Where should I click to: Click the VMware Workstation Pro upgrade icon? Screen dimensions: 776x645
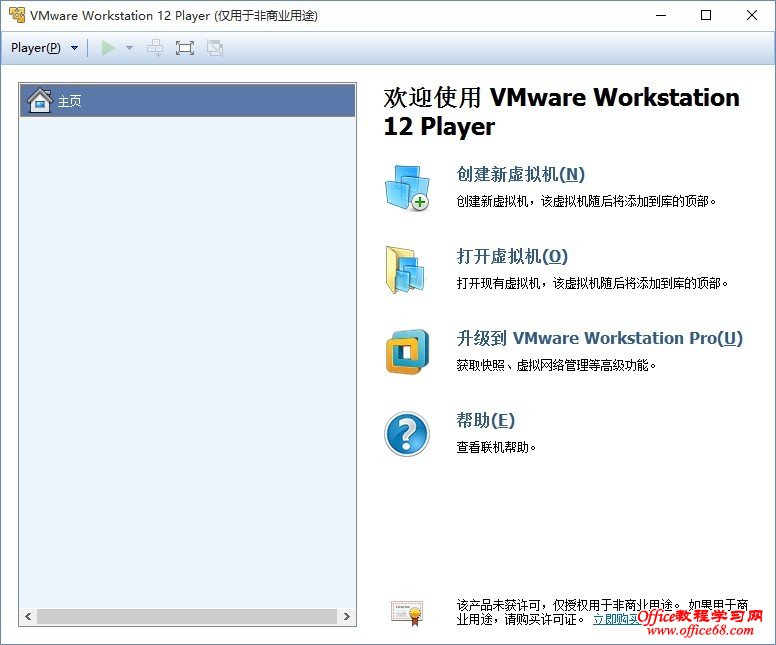click(407, 352)
